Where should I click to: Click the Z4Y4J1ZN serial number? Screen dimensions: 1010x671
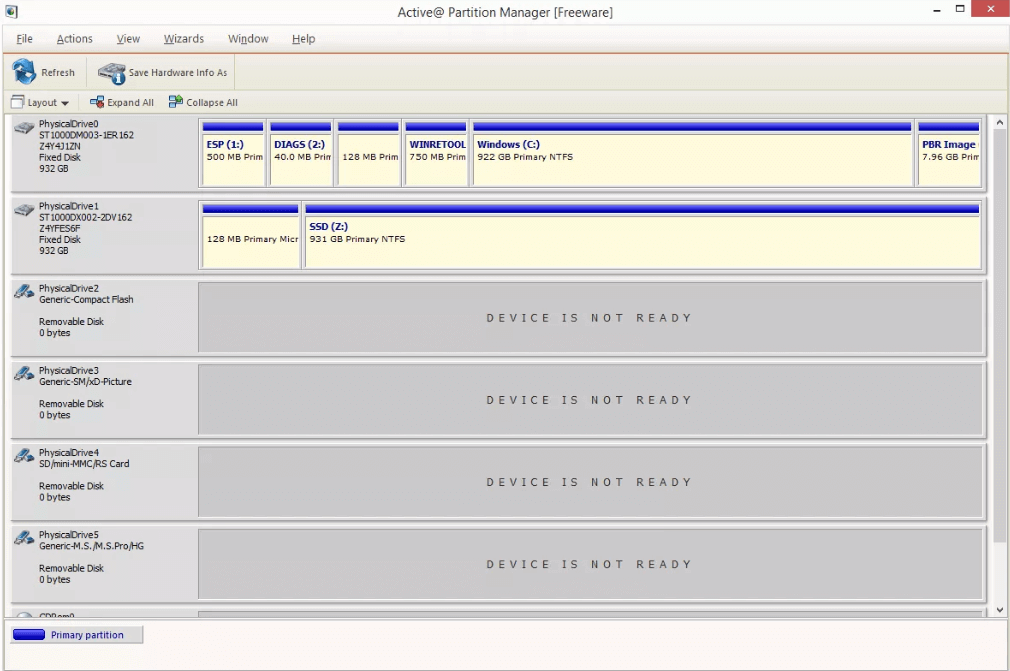coord(59,146)
